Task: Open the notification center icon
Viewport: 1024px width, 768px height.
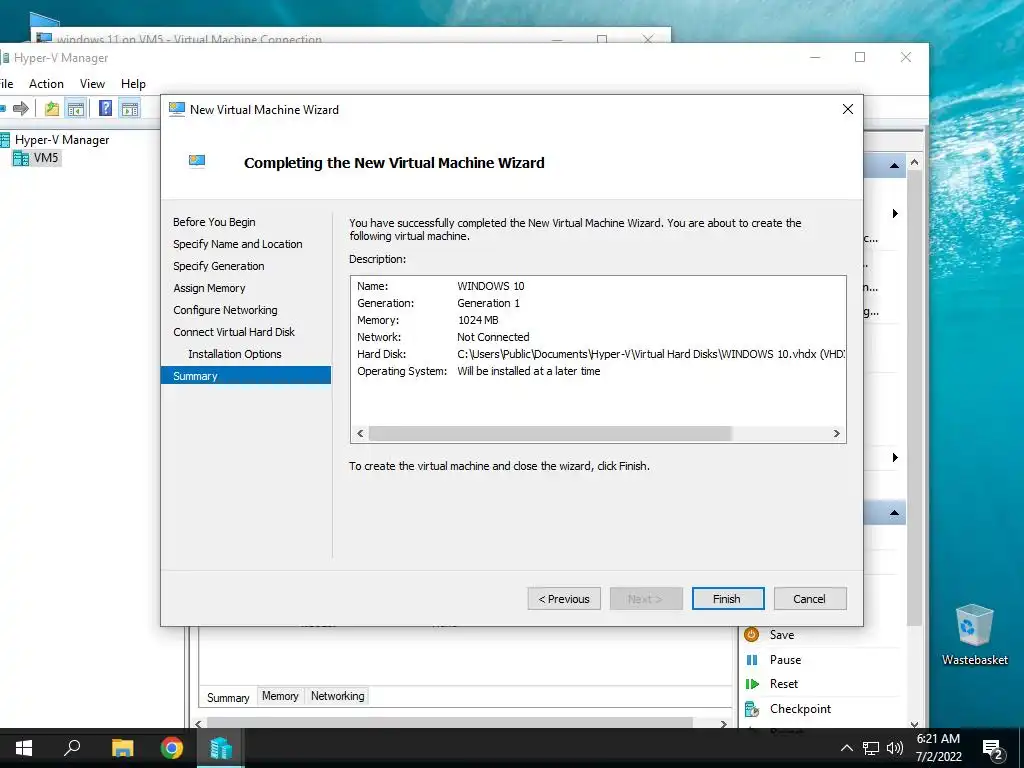Action: click(x=993, y=749)
